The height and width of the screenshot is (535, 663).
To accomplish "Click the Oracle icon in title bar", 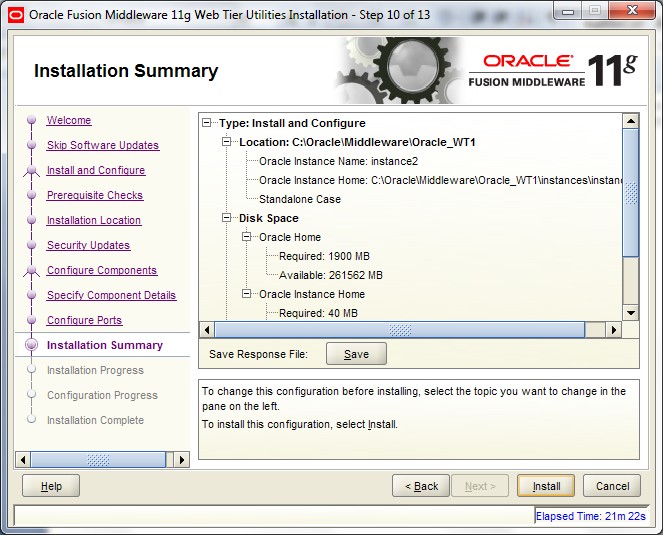I will [16, 15].
